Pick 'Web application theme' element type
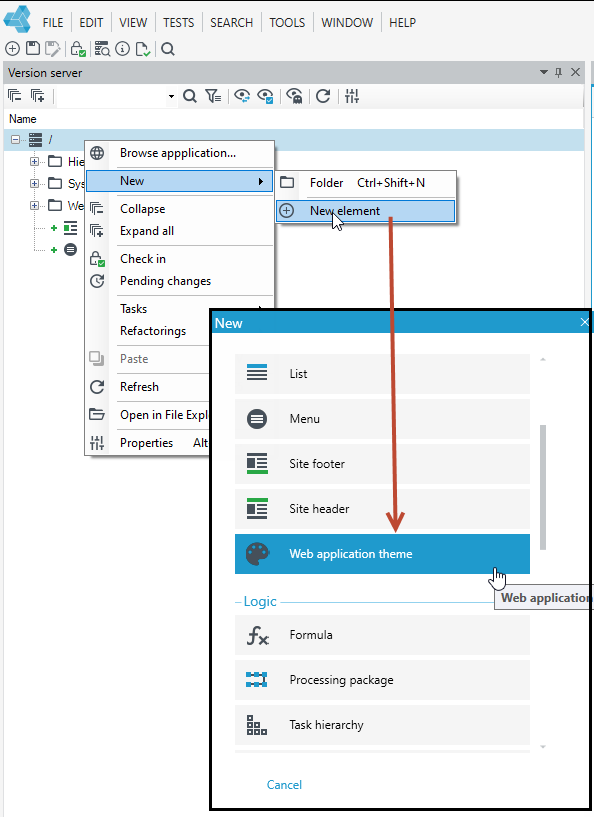 click(x=382, y=554)
